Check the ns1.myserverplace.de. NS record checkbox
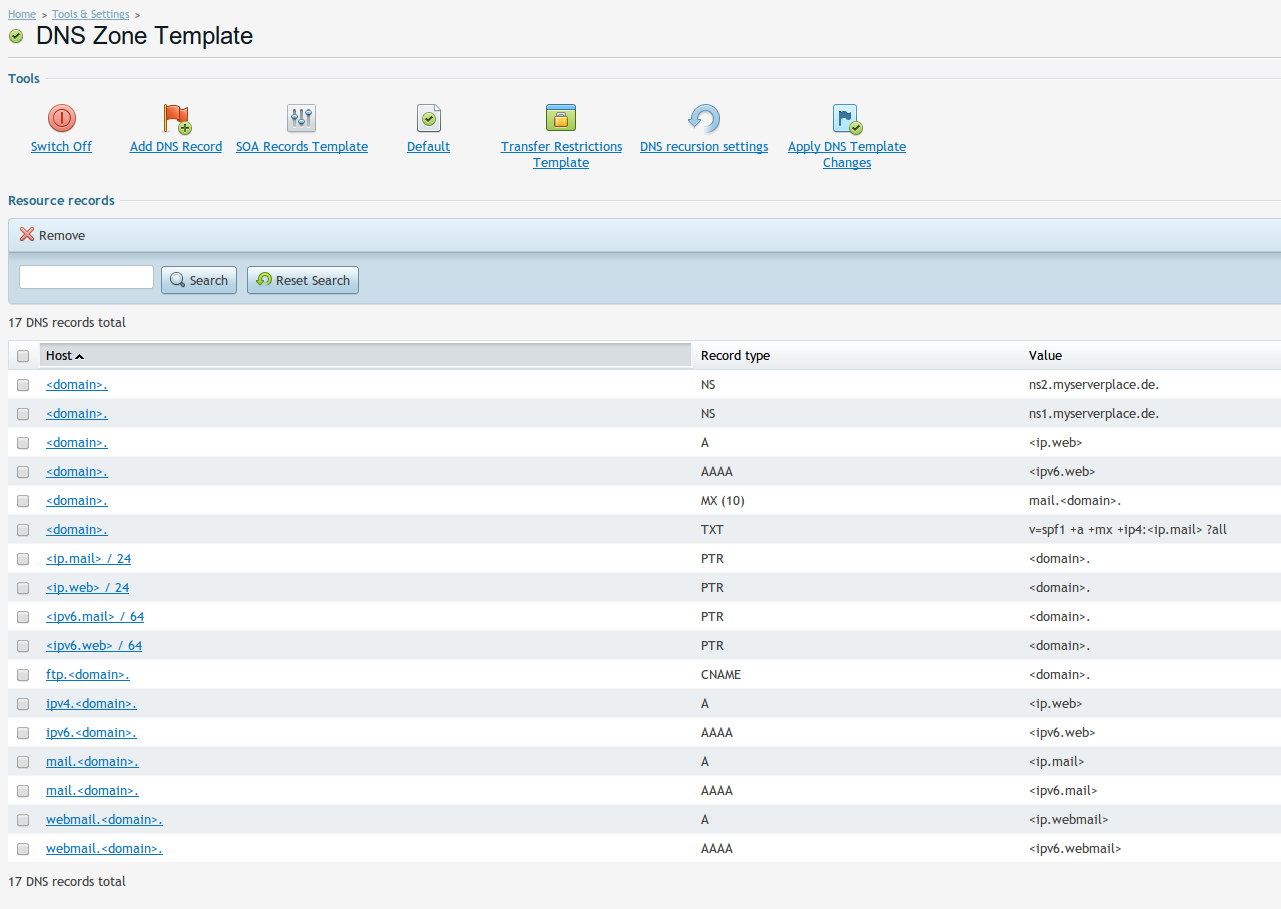Viewport: 1281px width, 909px height. tap(23, 414)
